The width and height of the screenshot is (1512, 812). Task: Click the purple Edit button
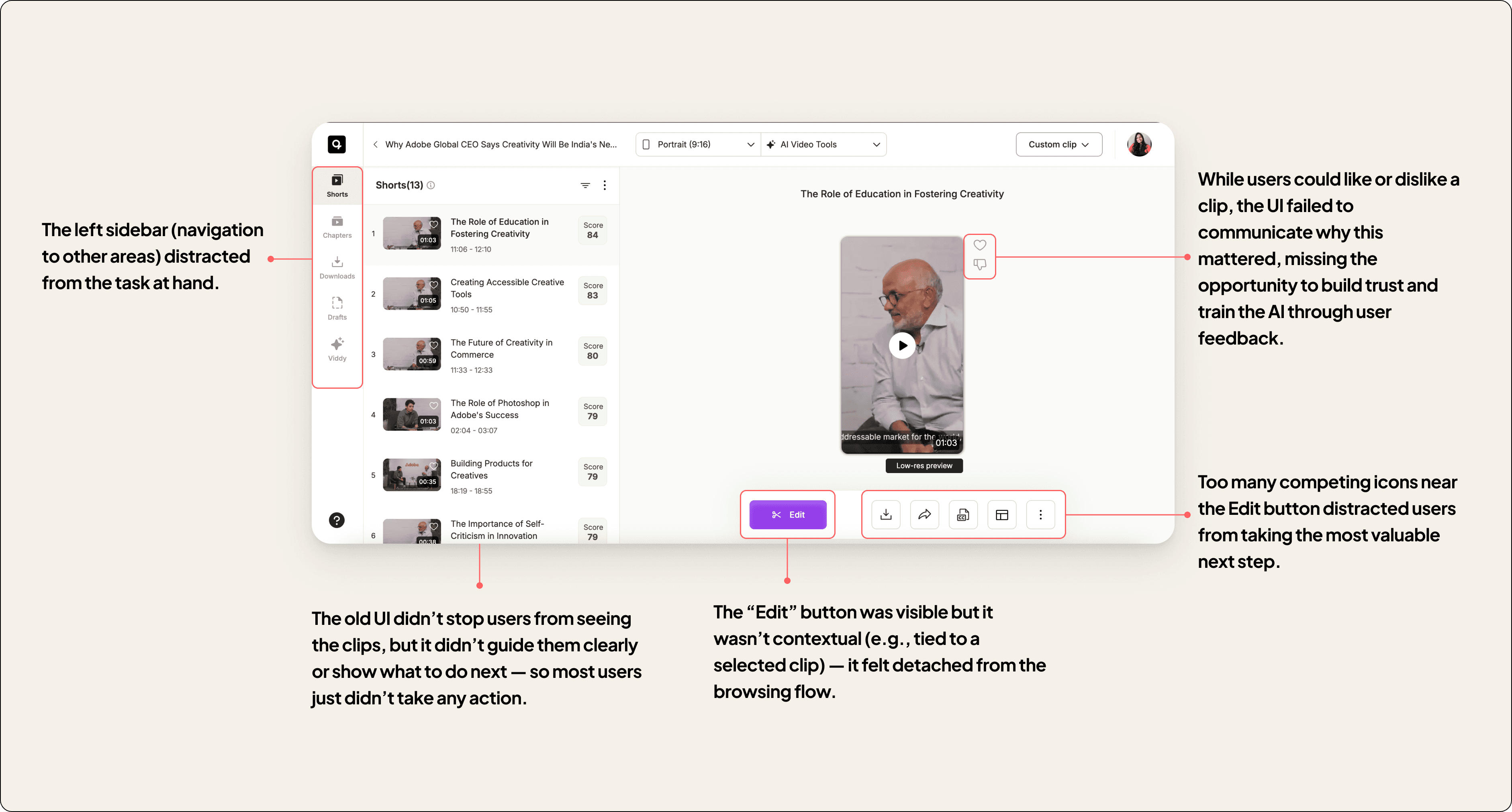[x=788, y=514]
